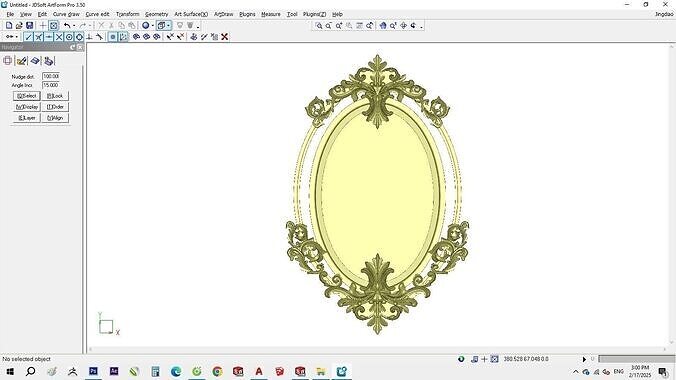Click the rotate view arrow icon
The image size is (676, 380).
(413, 26)
